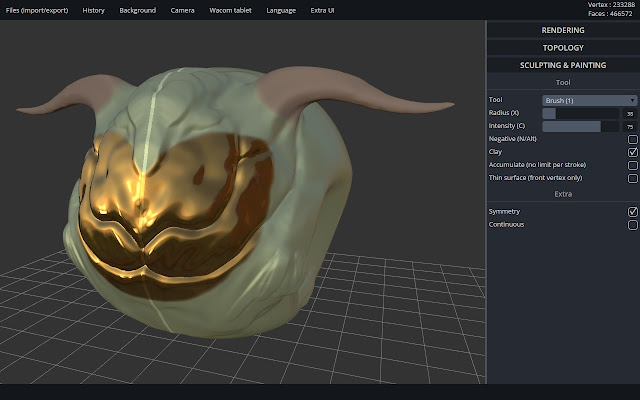This screenshot has width=640, height=400.
Task: Click the Radius value field
Action: (630, 113)
